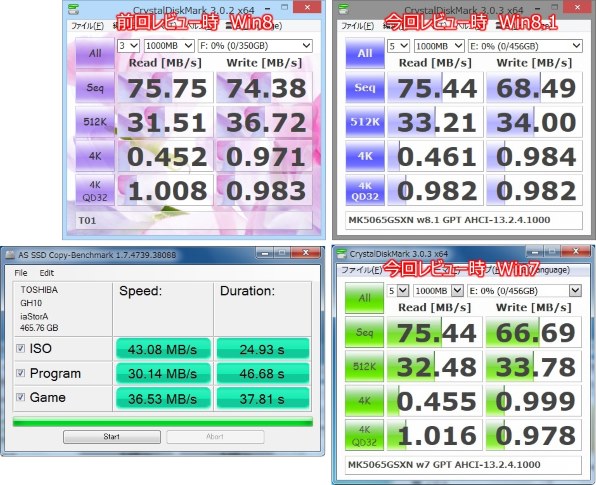Open the 1000MB size dropdown in the purple Win8 window
596x485 pixels.
pos(169,46)
